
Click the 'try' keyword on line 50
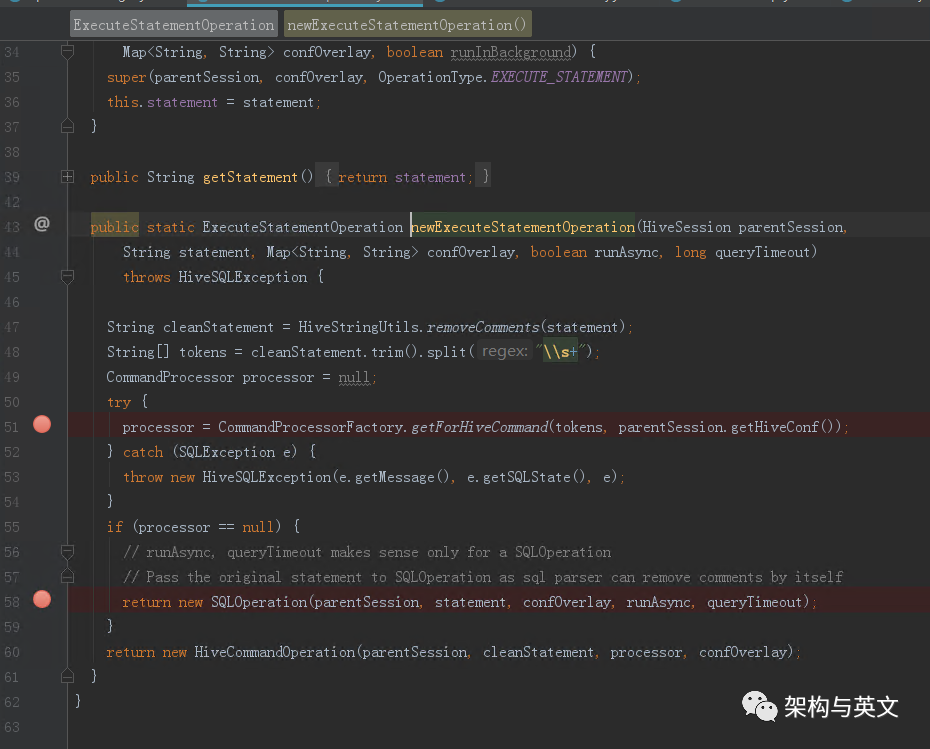(119, 402)
